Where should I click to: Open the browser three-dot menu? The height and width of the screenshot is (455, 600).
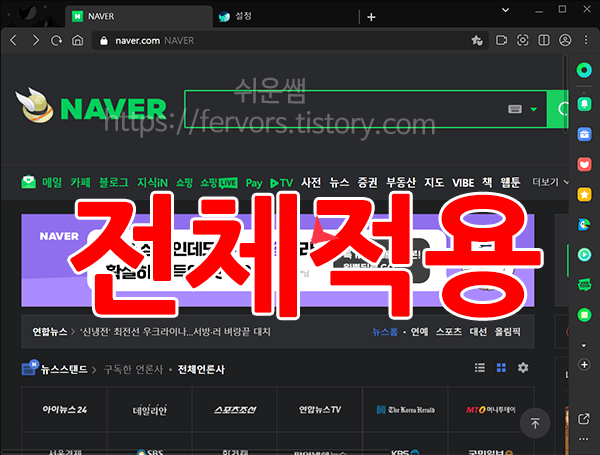[x=586, y=40]
